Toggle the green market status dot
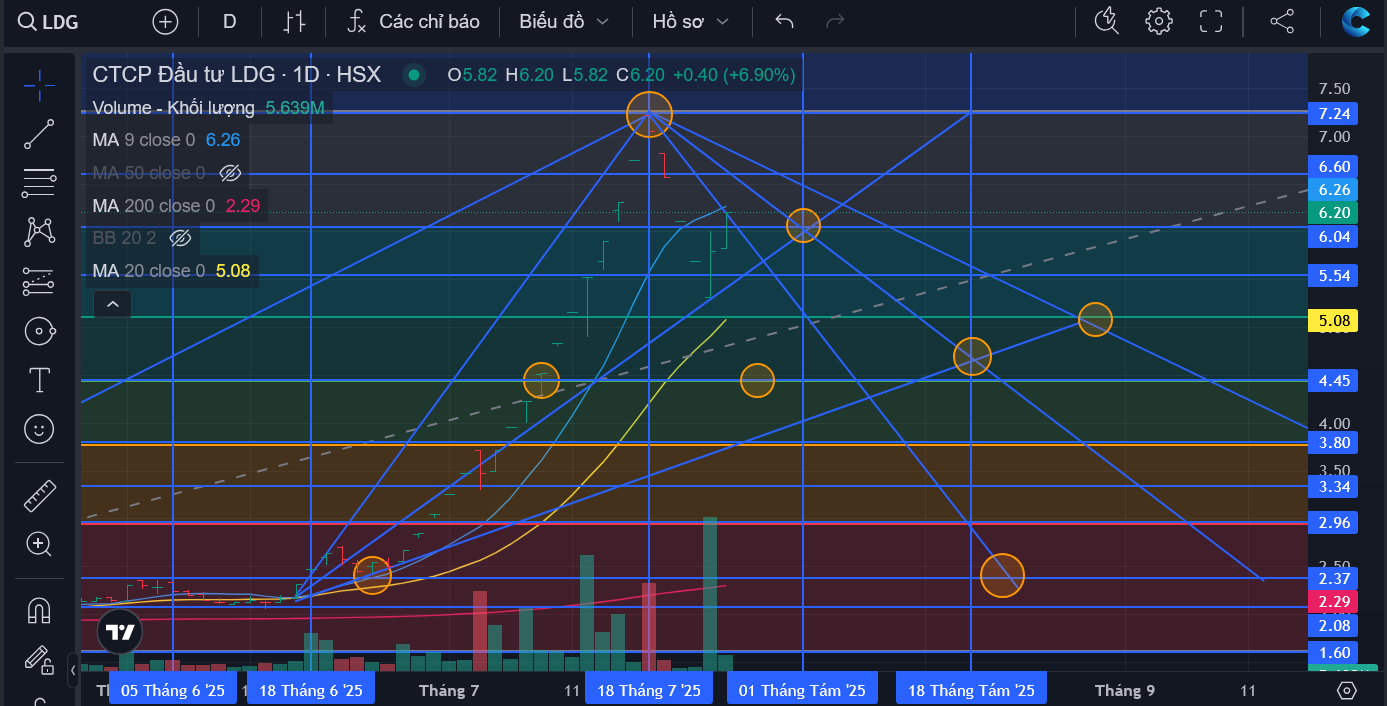 coord(413,74)
